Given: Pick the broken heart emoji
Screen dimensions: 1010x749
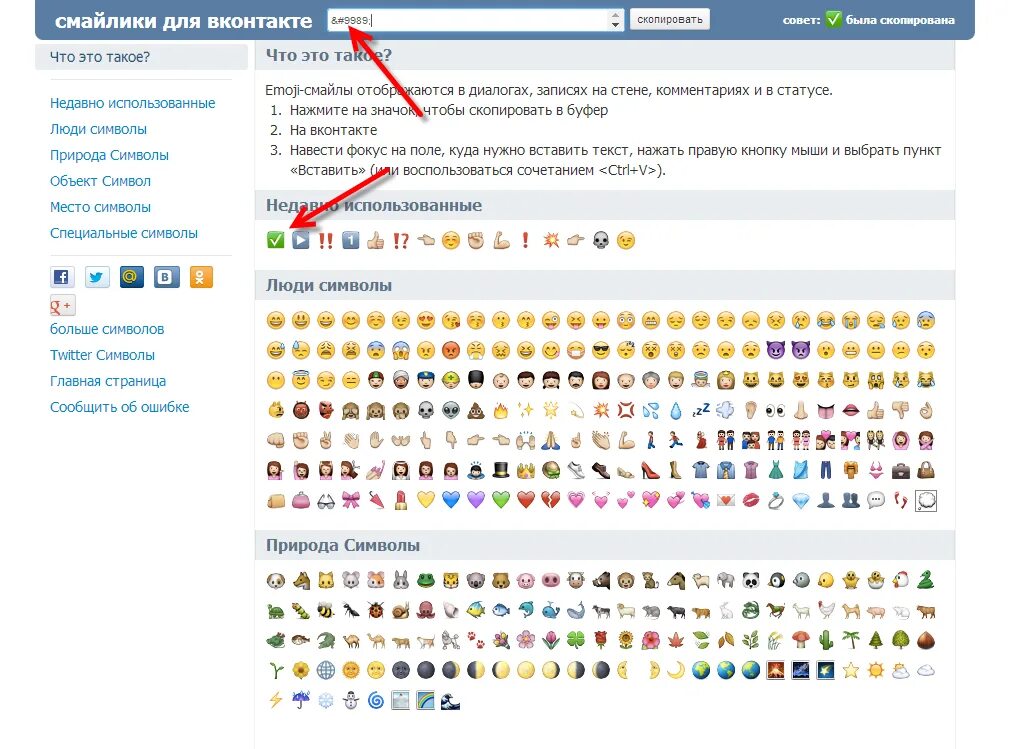Looking at the screenshot, I should point(551,500).
